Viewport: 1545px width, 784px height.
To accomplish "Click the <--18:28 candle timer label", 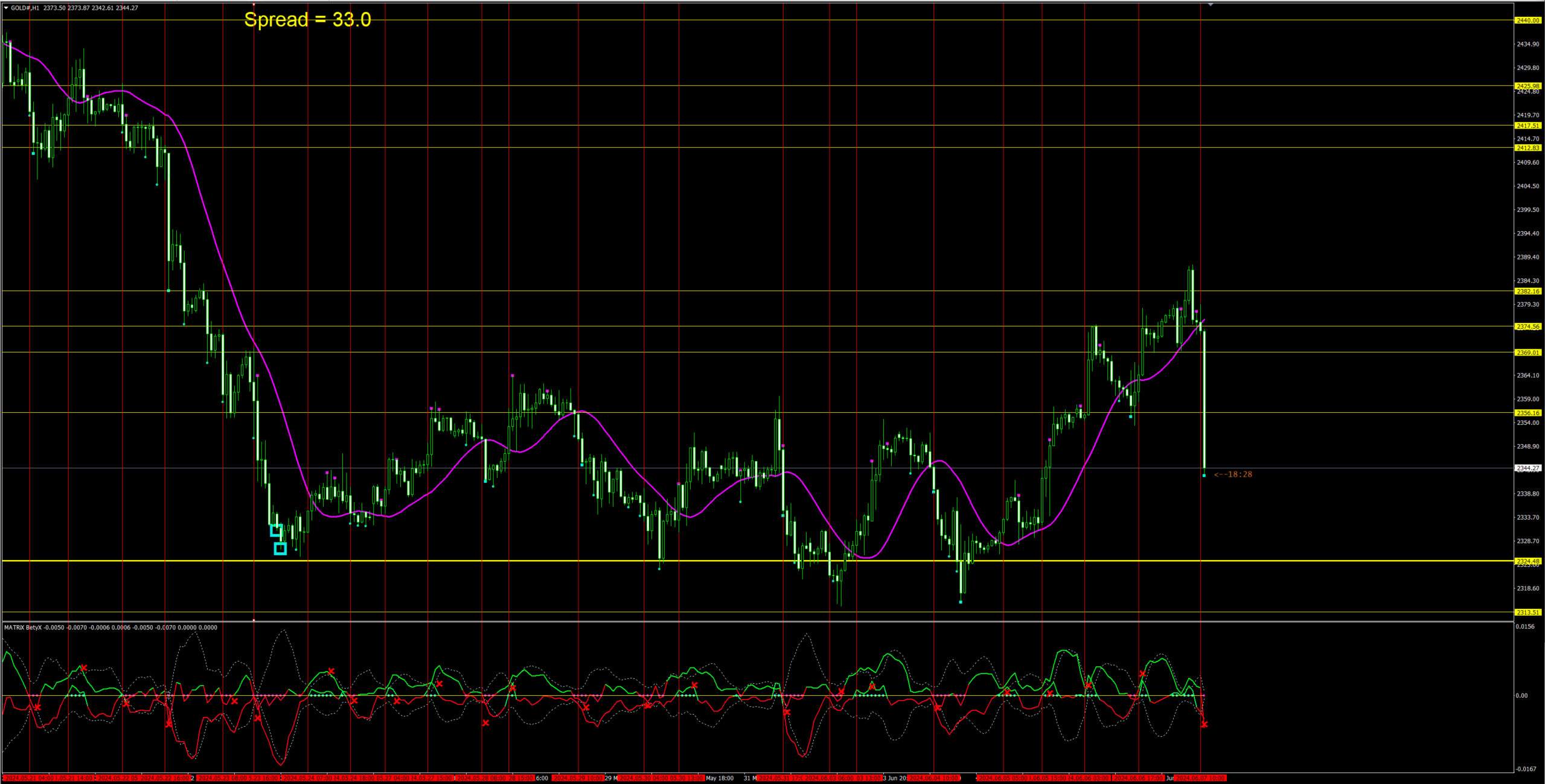I will tap(1233, 474).
